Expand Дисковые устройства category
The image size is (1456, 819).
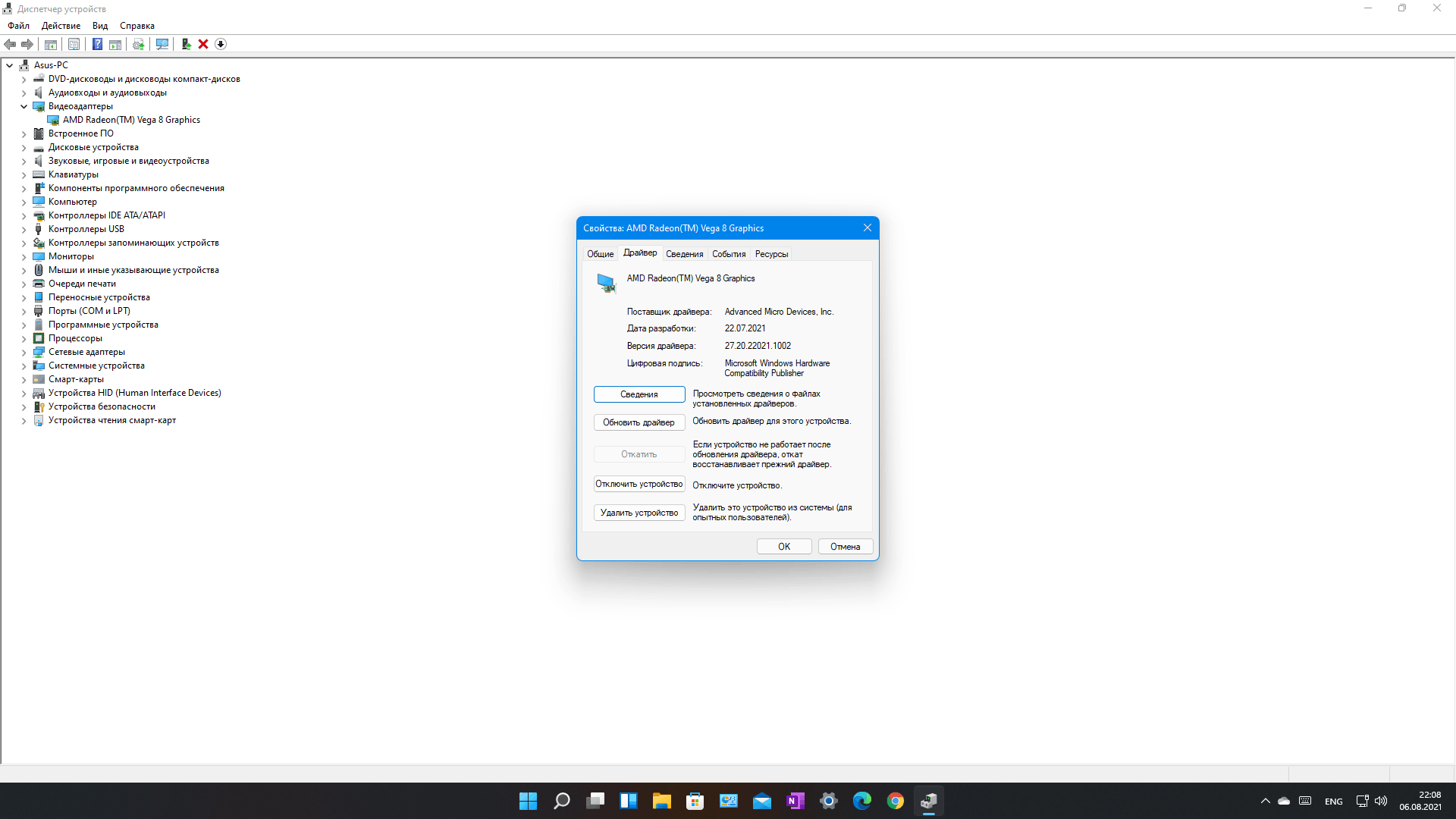point(24,147)
